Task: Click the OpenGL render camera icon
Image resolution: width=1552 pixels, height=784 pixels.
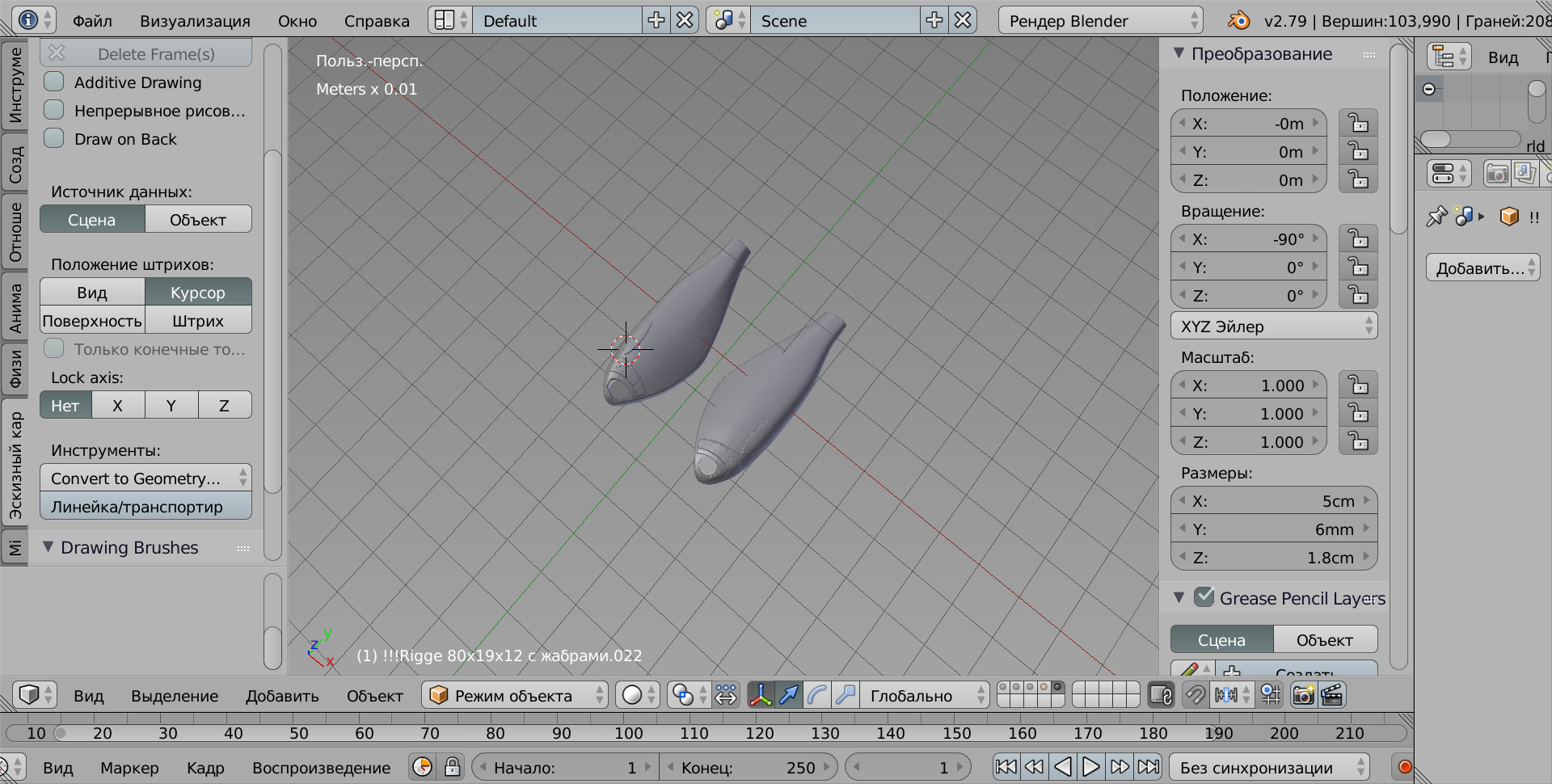Action: [x=1303, y=695]
